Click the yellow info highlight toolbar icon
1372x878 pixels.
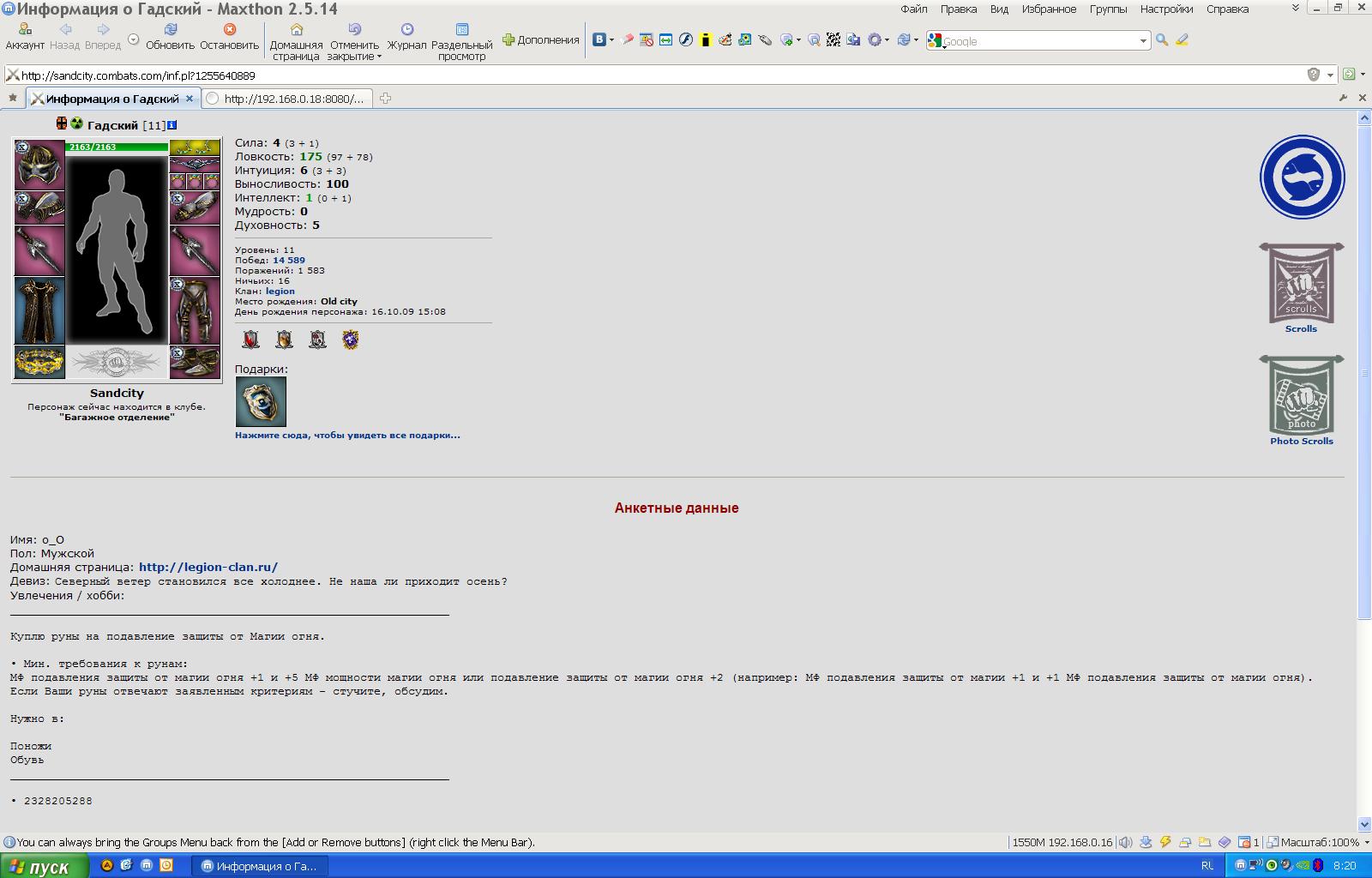[x=705, y=39]
